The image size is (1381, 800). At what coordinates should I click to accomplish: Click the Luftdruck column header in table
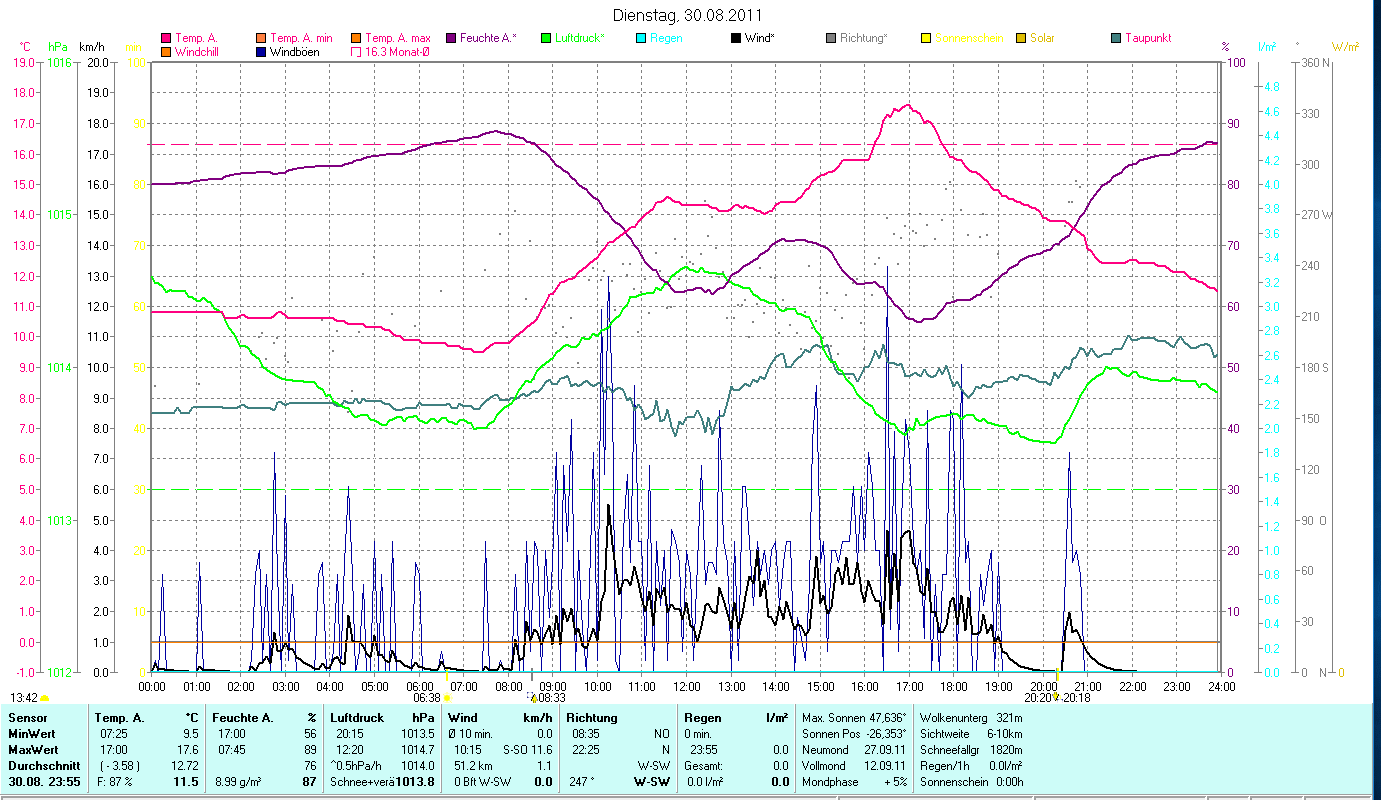pos(357,717)
